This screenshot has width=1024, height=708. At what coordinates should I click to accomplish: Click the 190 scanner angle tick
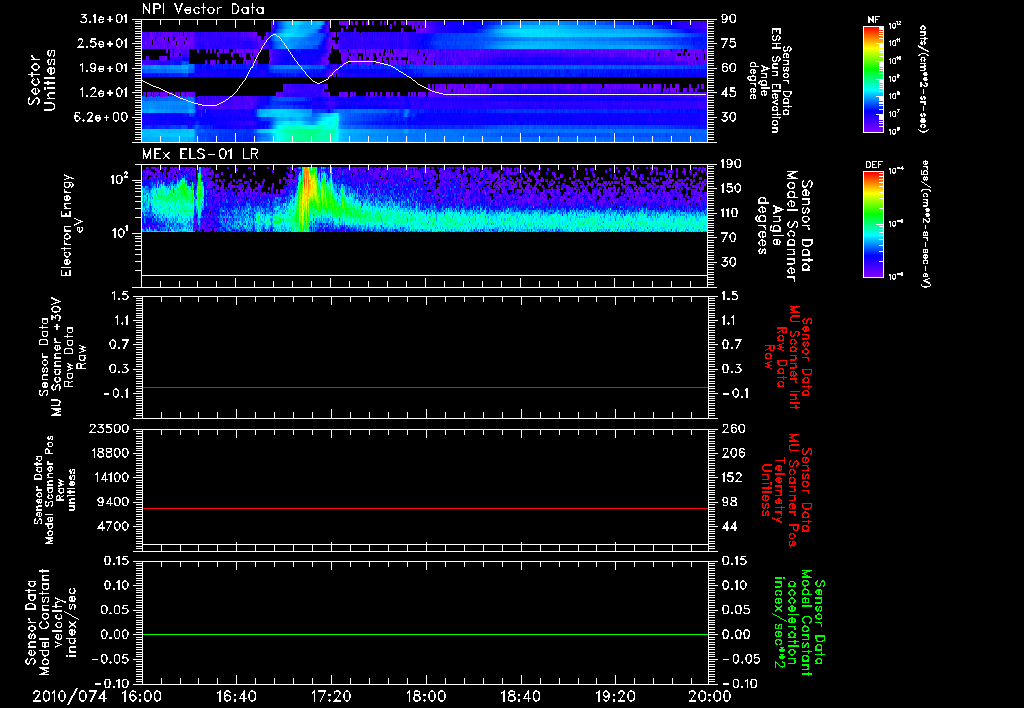point(733,164)
